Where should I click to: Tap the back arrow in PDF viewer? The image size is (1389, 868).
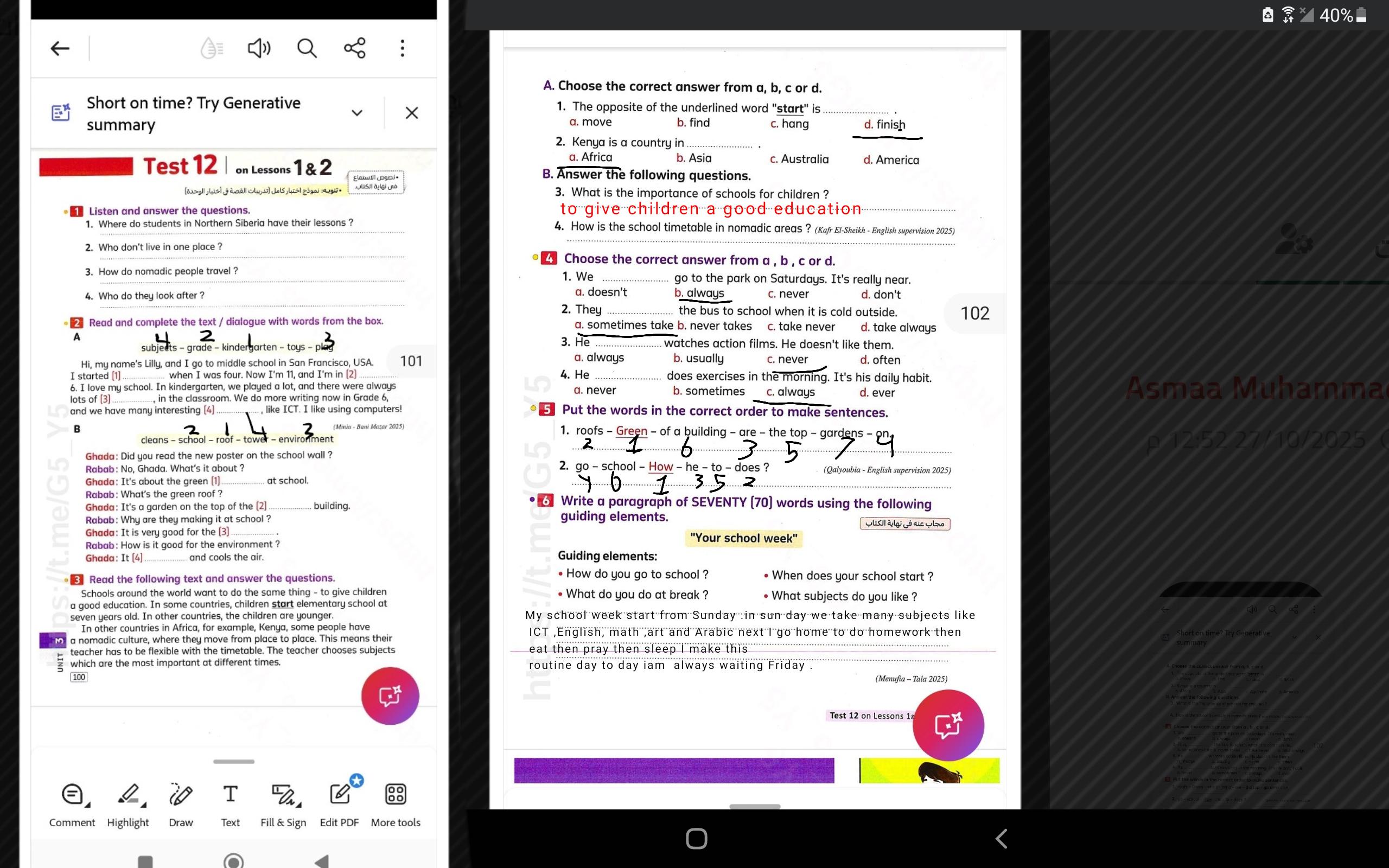60,48
